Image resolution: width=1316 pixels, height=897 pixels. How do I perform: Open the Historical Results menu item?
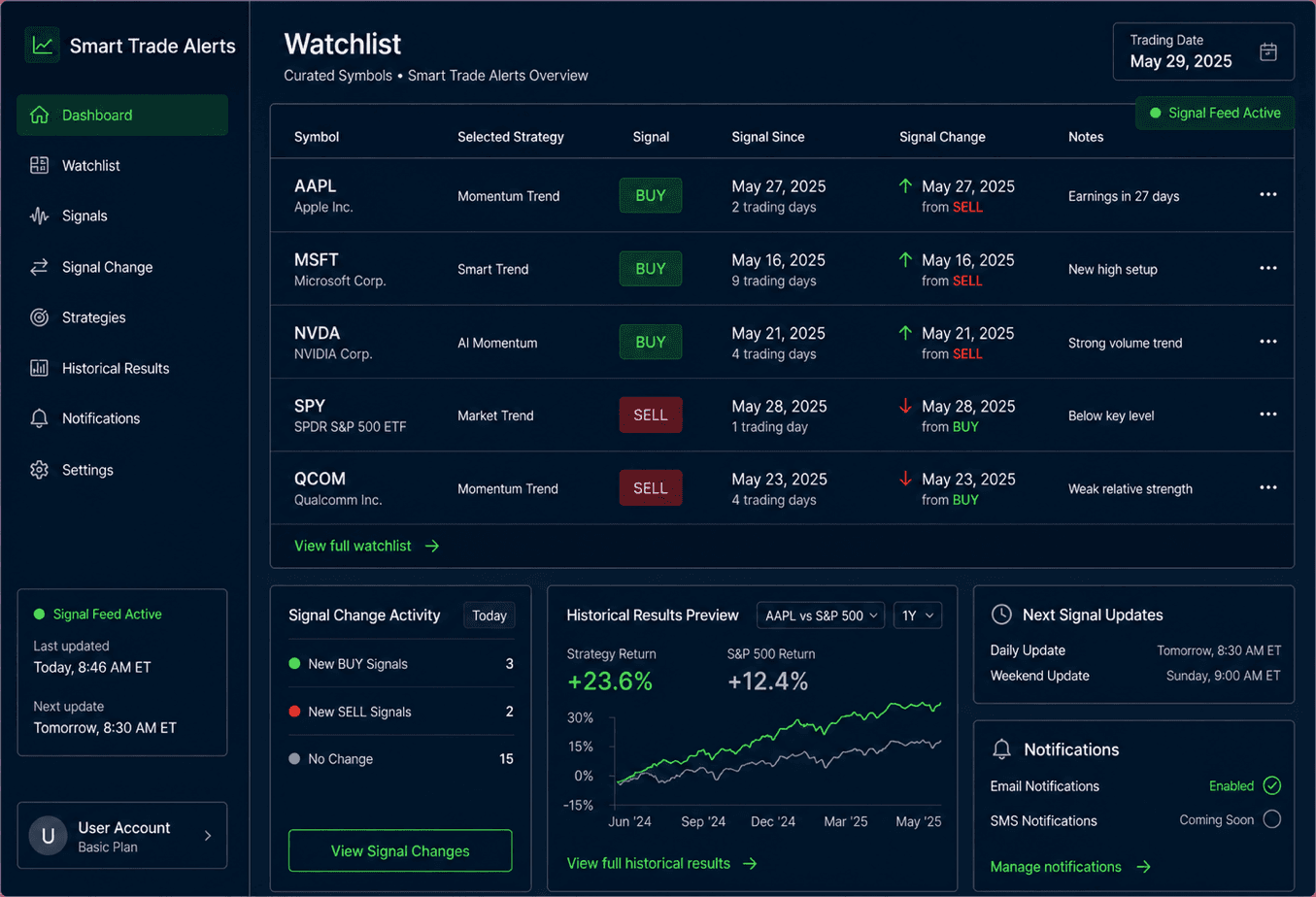click(122, 368)
